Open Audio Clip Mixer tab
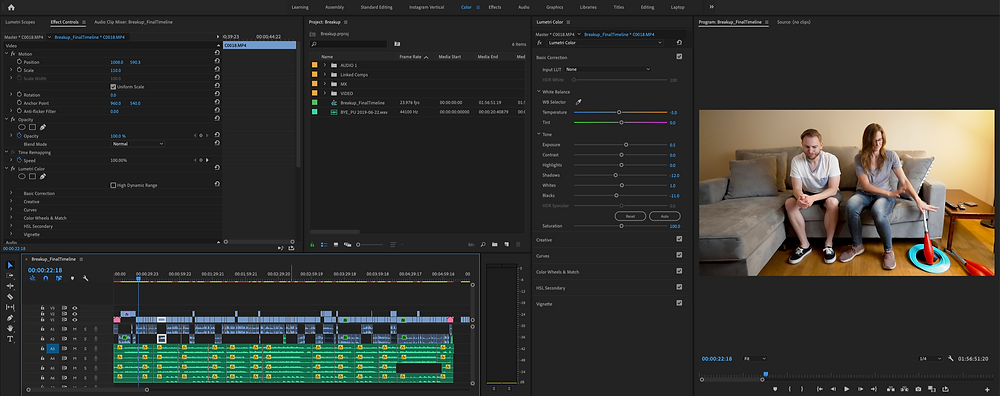Screen dimensions: 1000x396 tap(133, 22)
